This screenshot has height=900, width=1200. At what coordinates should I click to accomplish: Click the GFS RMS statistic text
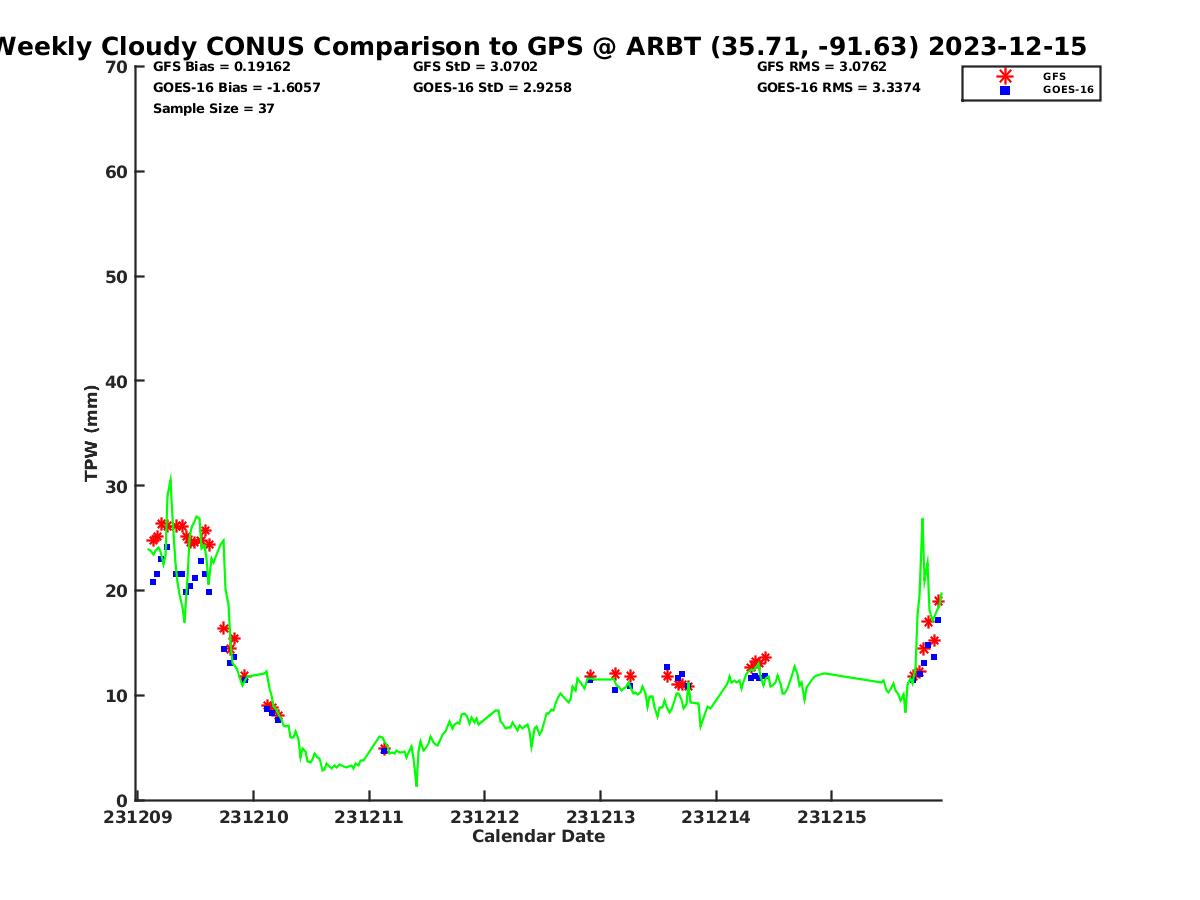(821, 67)
